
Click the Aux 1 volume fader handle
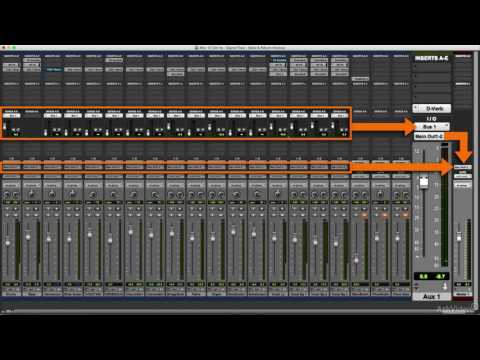(x=424, y=182)
